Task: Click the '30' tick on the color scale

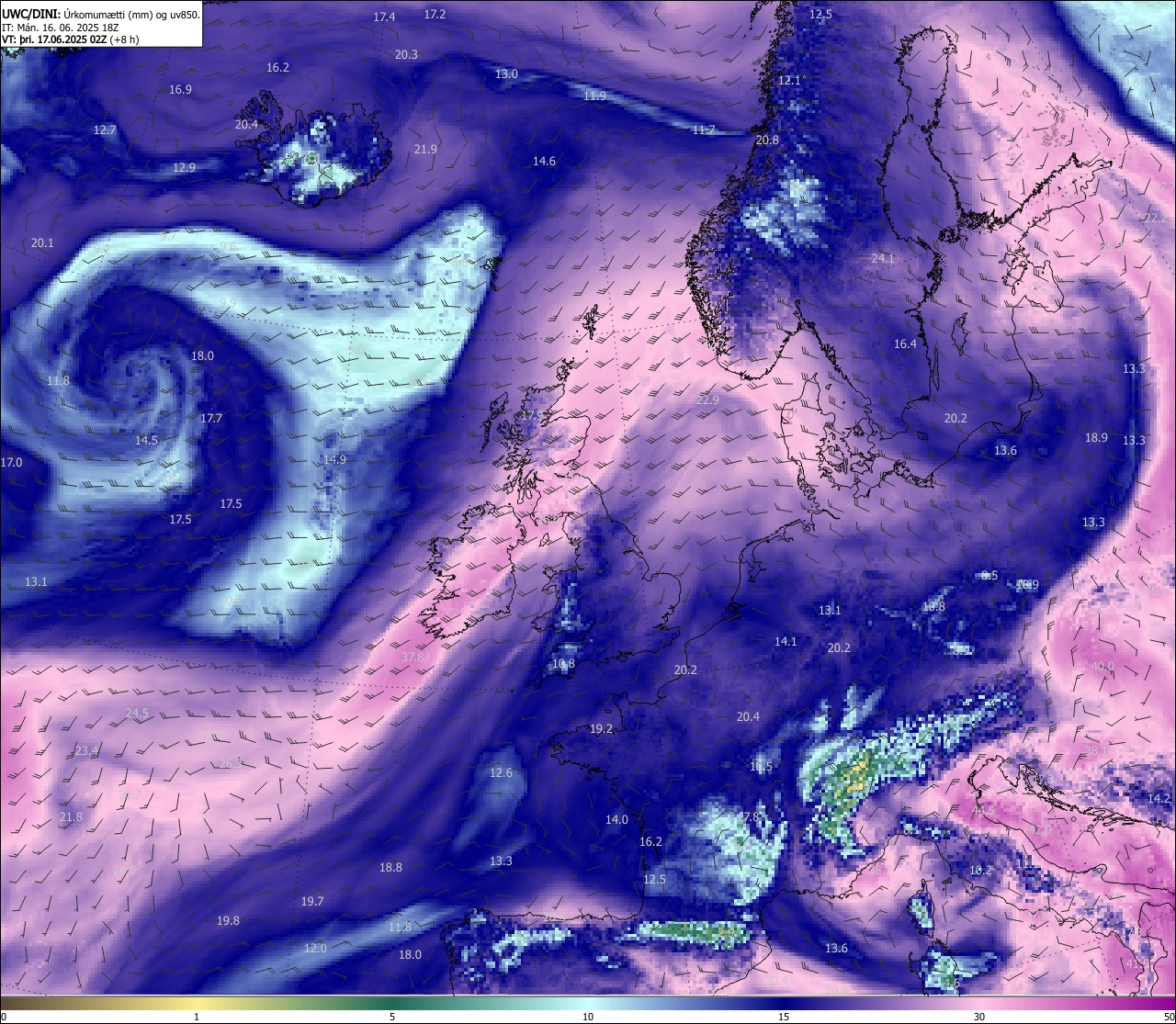Action: (x=979, y=1017)
